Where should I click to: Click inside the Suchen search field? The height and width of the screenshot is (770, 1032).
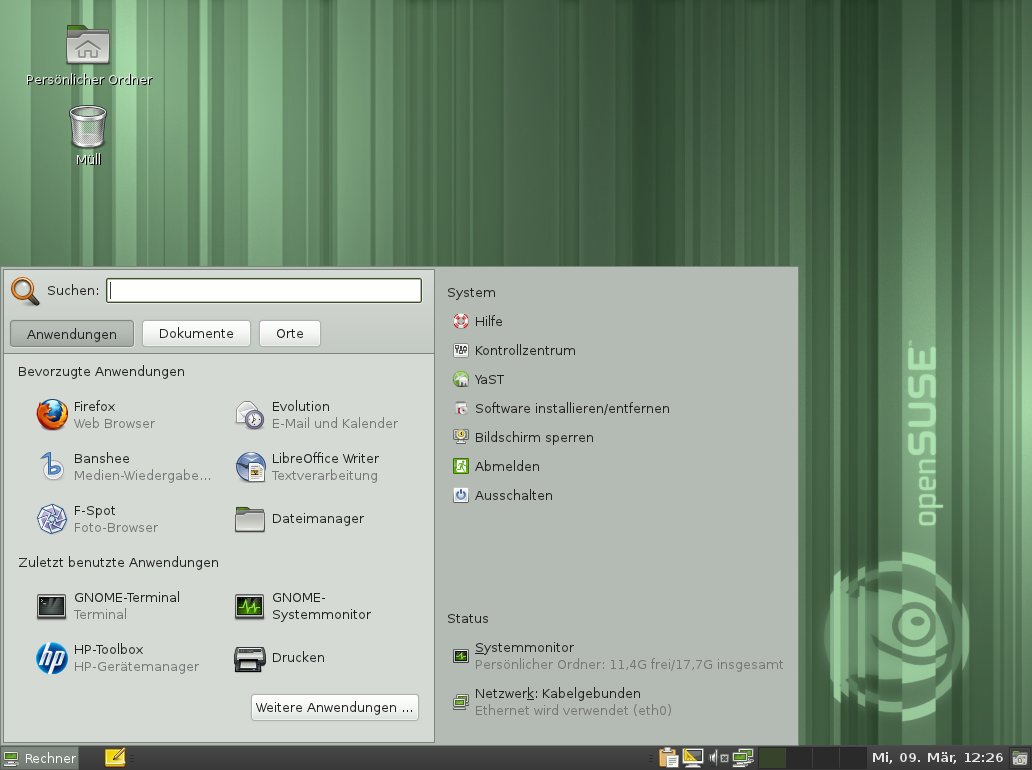263,290
